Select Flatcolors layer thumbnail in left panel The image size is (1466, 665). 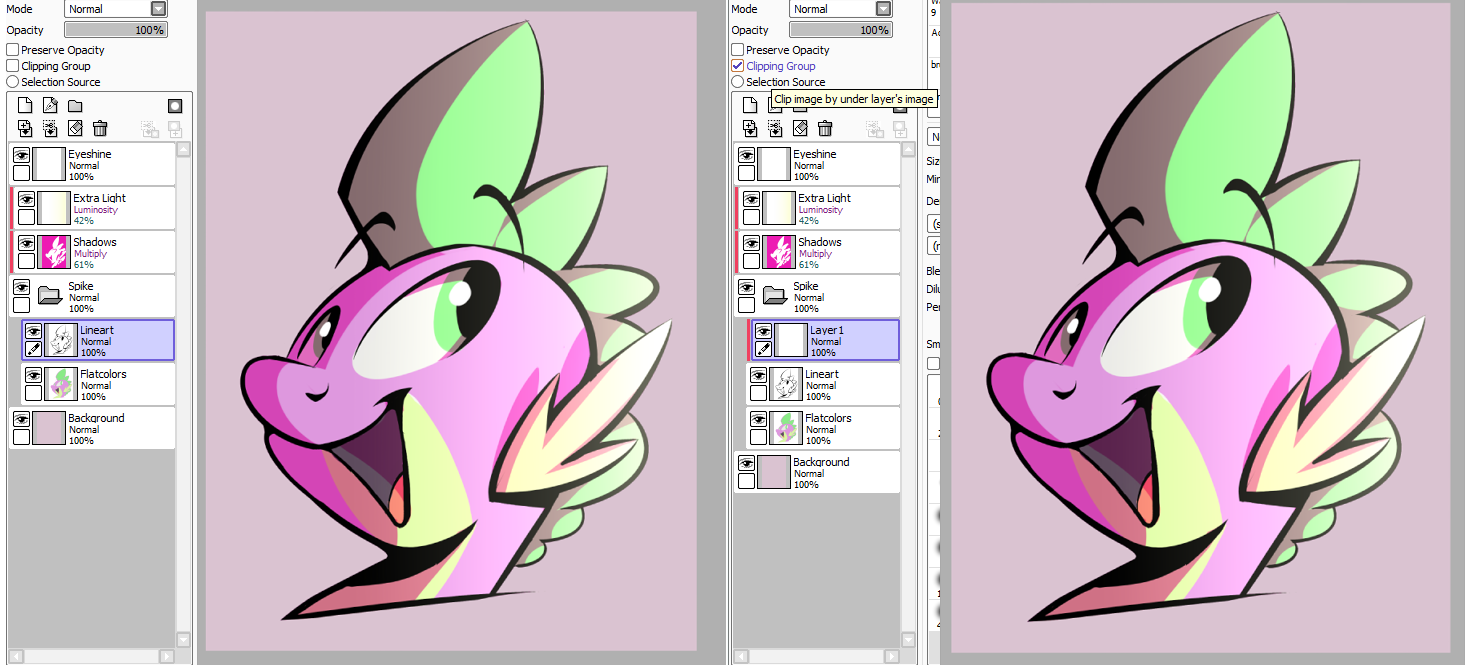(x=59, y=384)
